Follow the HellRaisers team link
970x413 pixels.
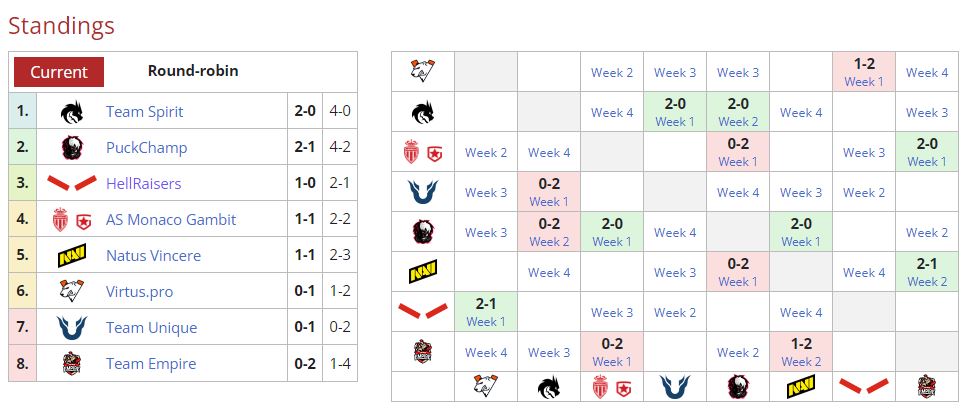[x=144, y=184]
